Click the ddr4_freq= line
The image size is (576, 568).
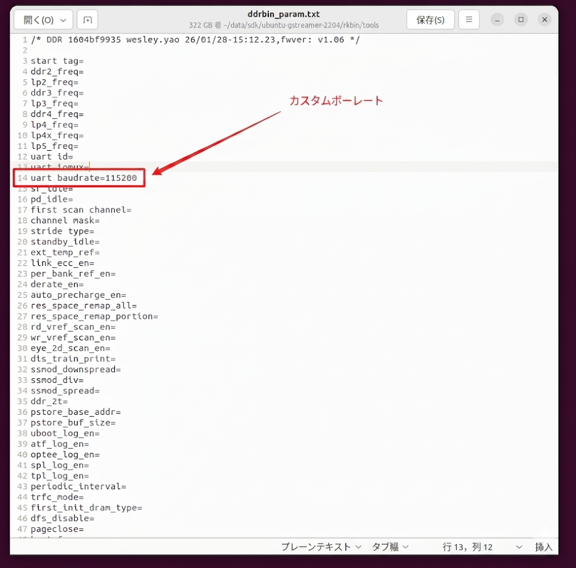[57, 114]
